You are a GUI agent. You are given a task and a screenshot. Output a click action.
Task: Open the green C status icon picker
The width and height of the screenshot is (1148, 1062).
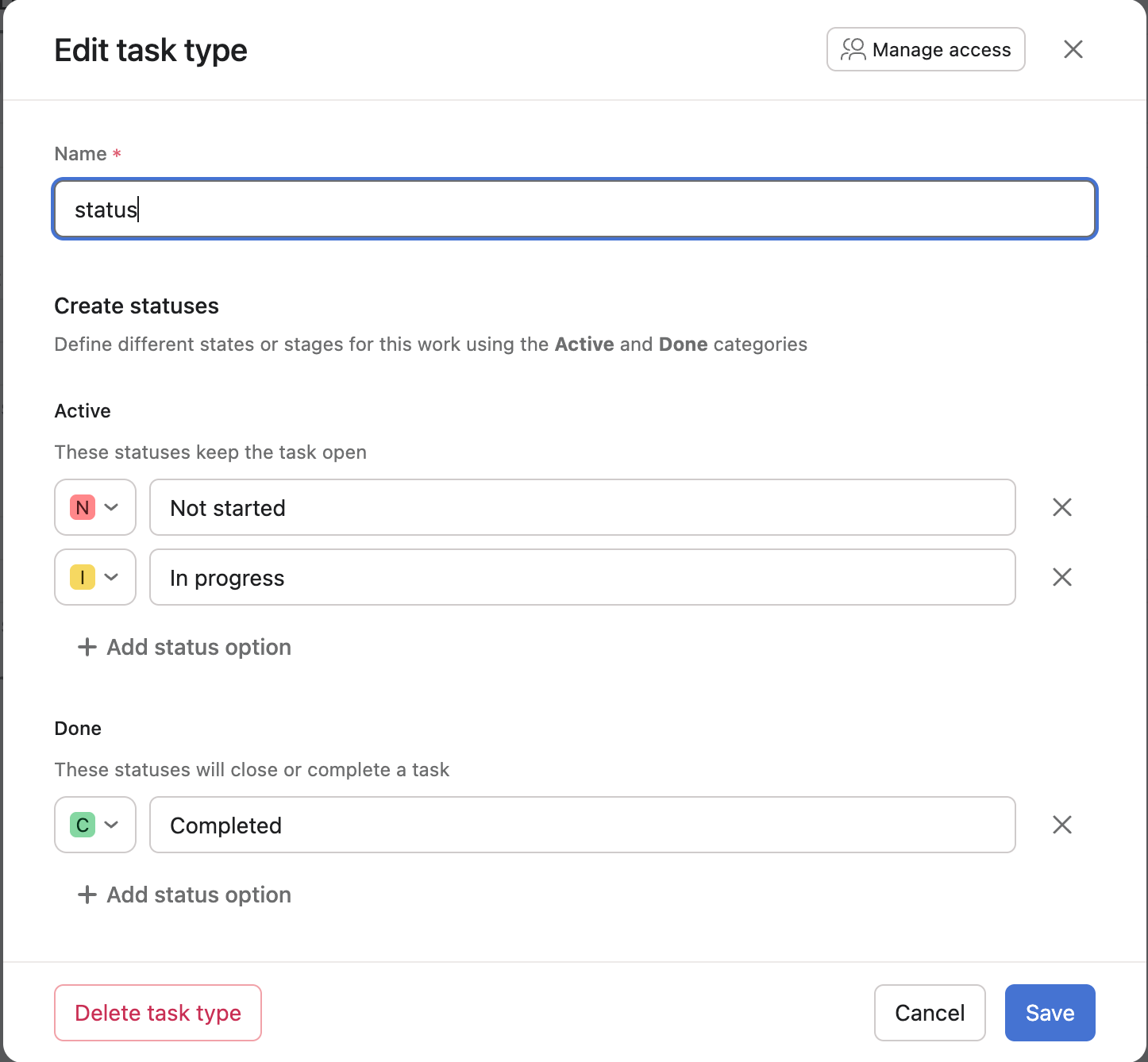(x=83, y=825)
